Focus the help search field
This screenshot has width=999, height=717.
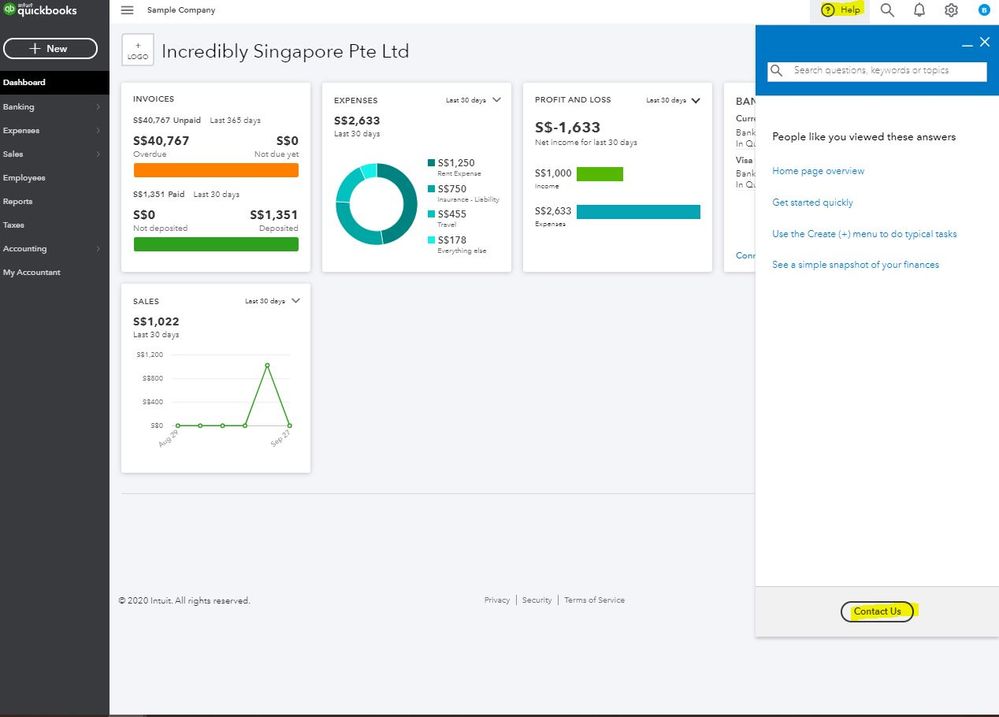877,71
